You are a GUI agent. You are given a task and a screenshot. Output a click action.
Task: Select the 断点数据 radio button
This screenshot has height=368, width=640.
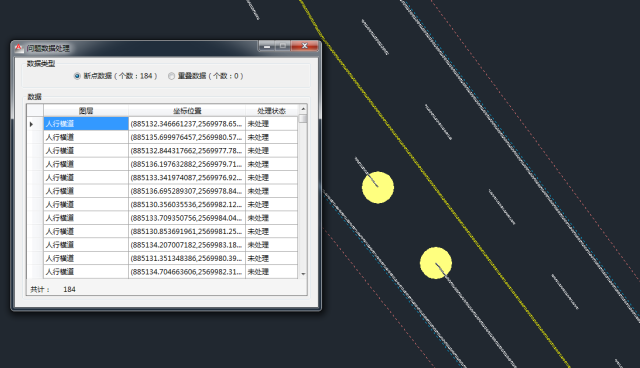(77, 76)
